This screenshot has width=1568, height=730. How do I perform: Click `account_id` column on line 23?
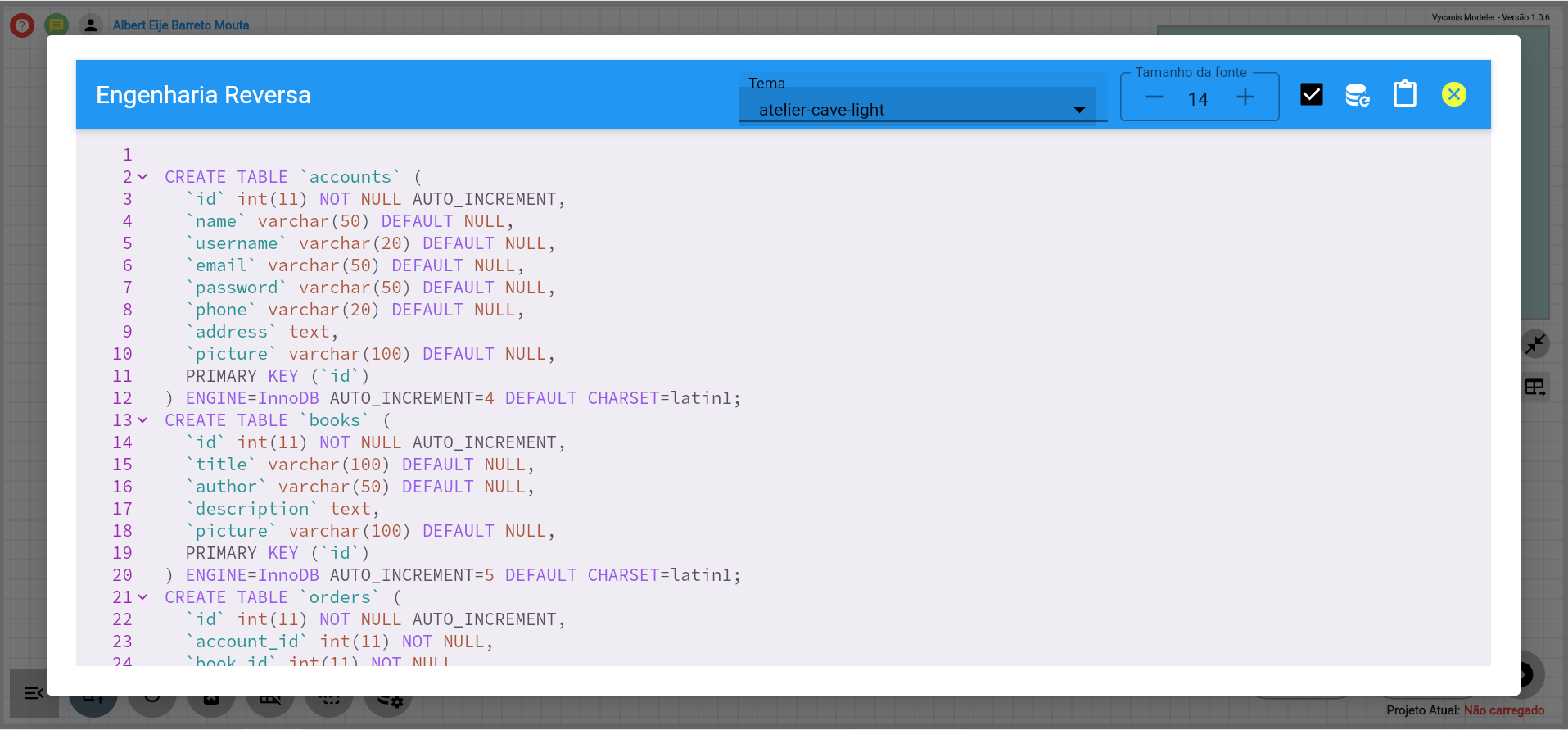[247, 642]
